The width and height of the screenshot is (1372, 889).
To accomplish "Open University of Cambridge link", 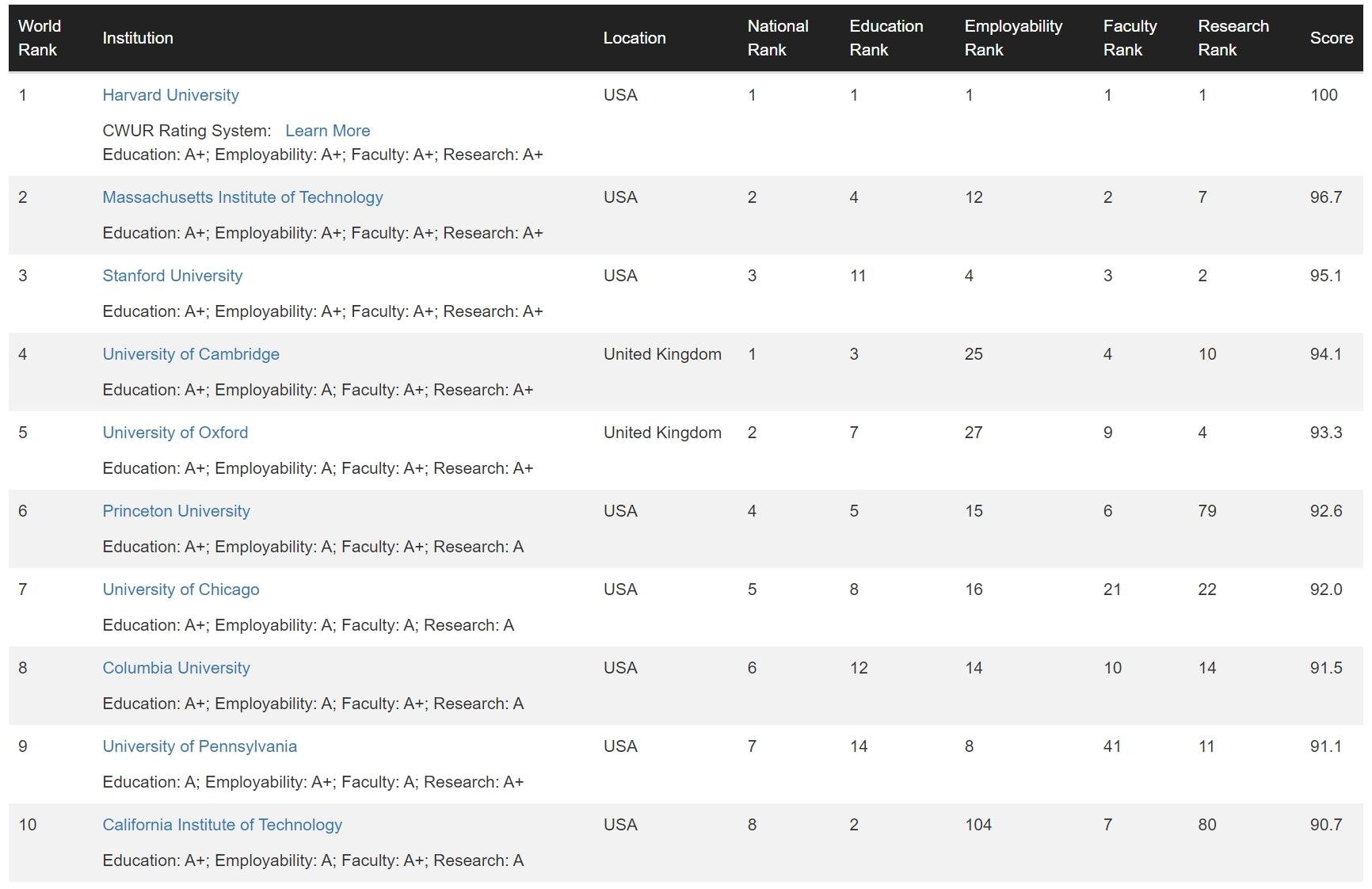I will pyautogui.click(x=191, y=354).
